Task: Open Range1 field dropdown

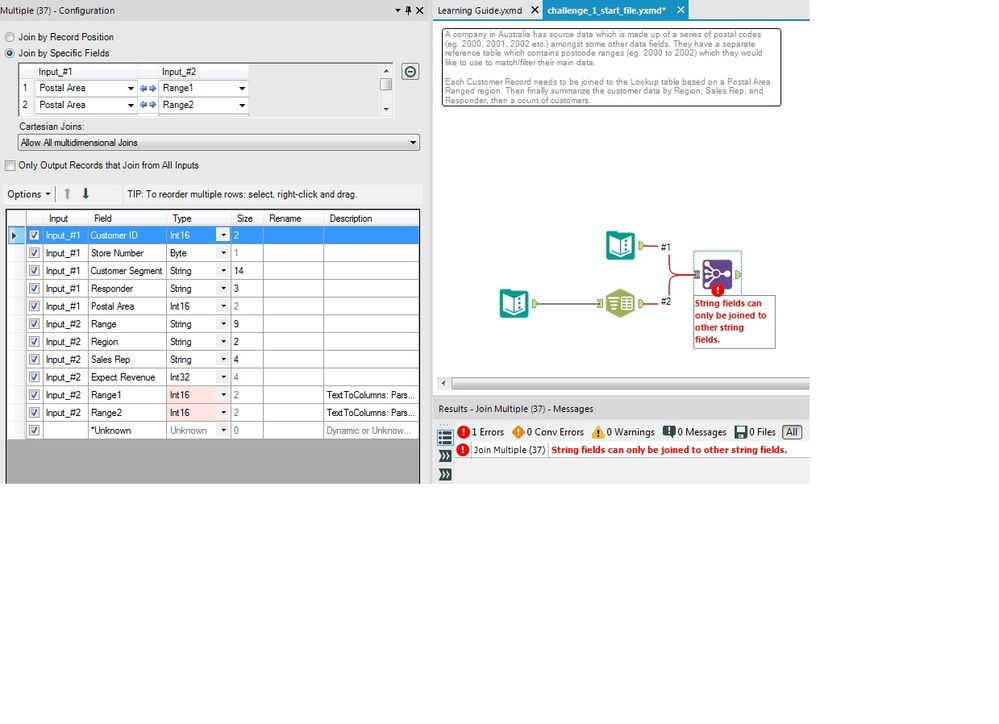Action: [242, 88]
